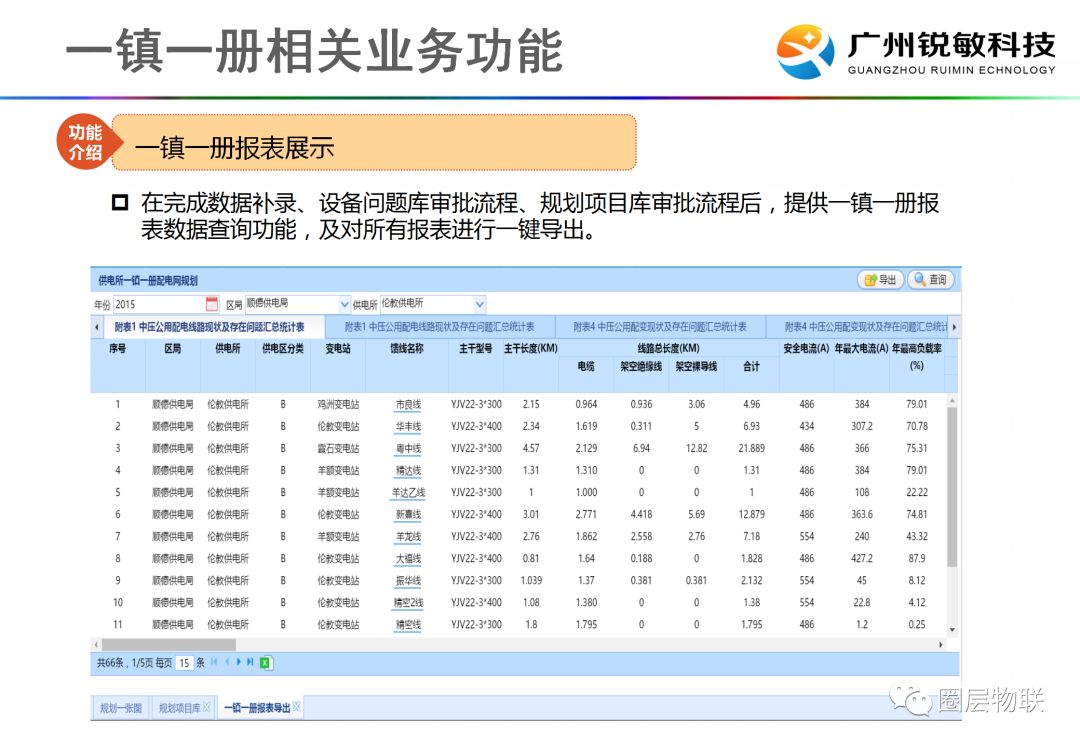Go to the next page of results
This screenshot has width=1080, height=748.
[x=238, y=663]
